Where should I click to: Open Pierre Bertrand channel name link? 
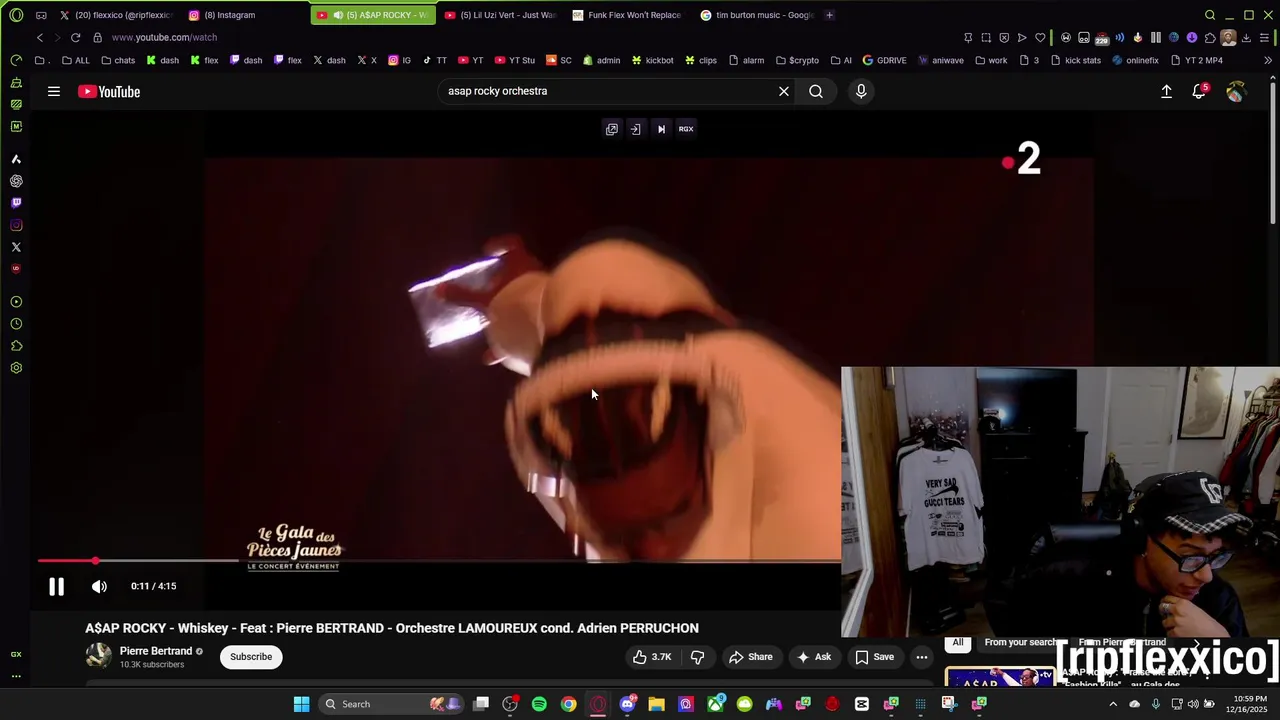pyautogui.click(x=156, y=651)
